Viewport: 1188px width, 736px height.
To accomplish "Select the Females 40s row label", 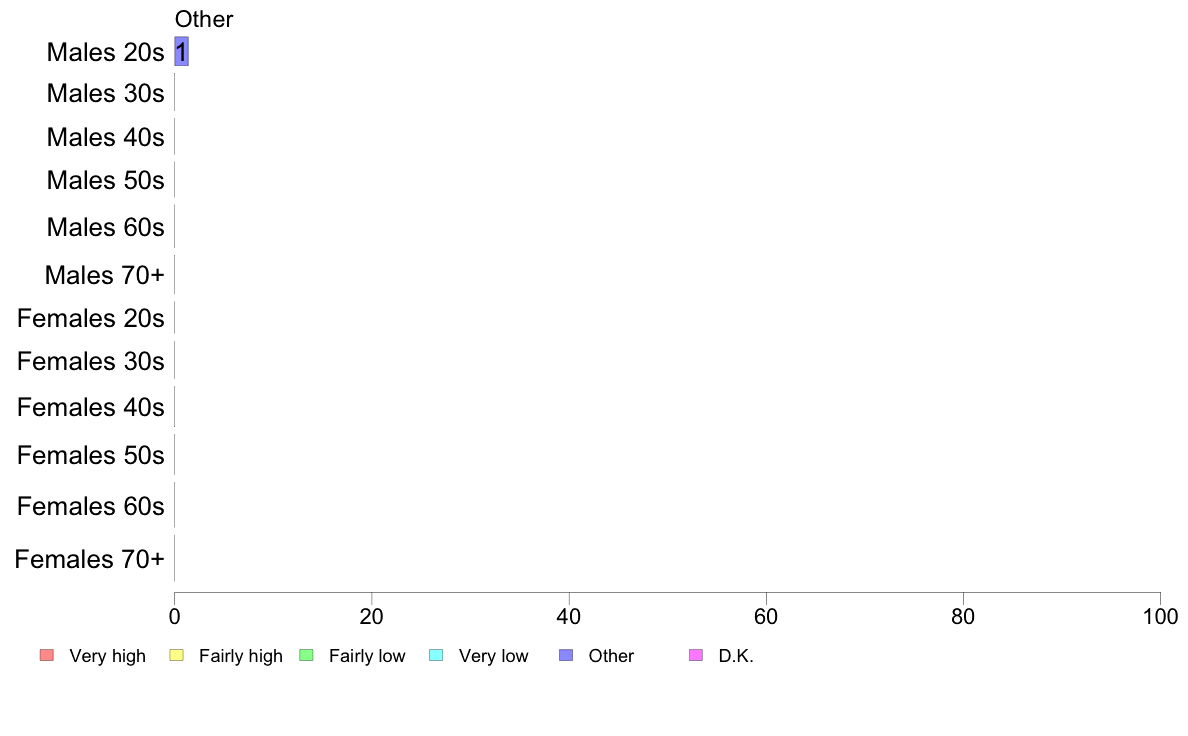I will click(91, 407).
